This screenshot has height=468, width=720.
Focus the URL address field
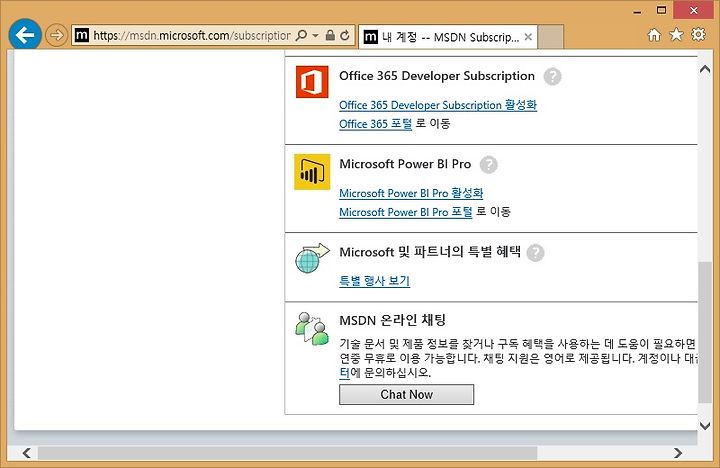tap(192, 35)
